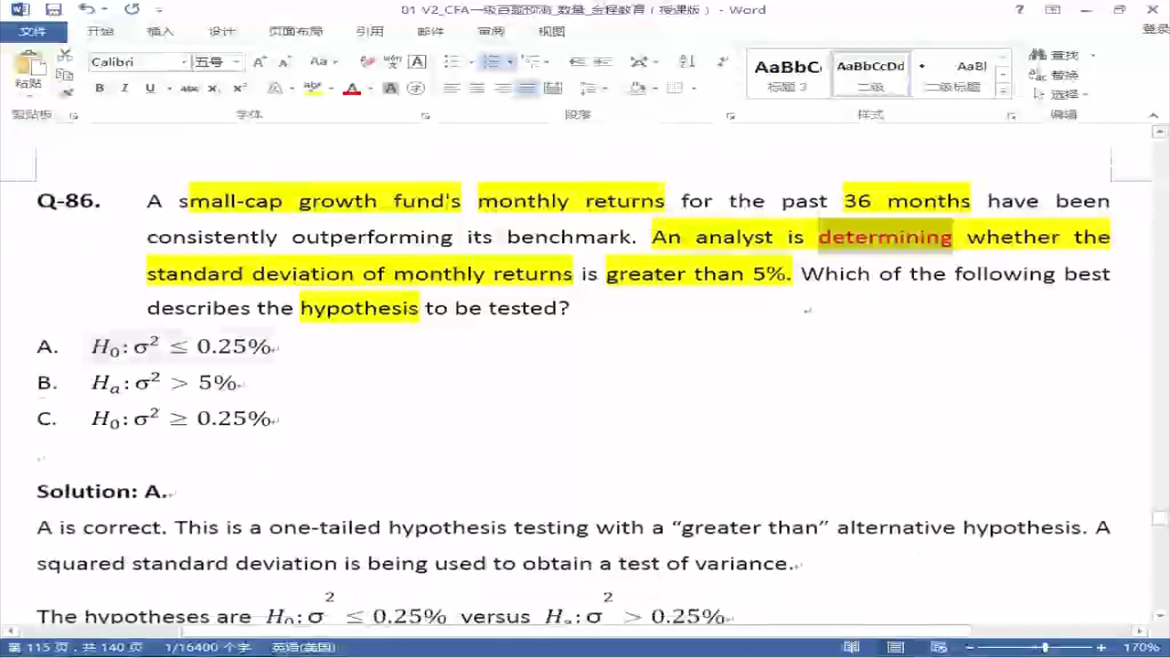The height and width of the screenshot is (658, 1170).
Task: Click the Sort (A-Z) icon
Action: (x=686, y=62)
